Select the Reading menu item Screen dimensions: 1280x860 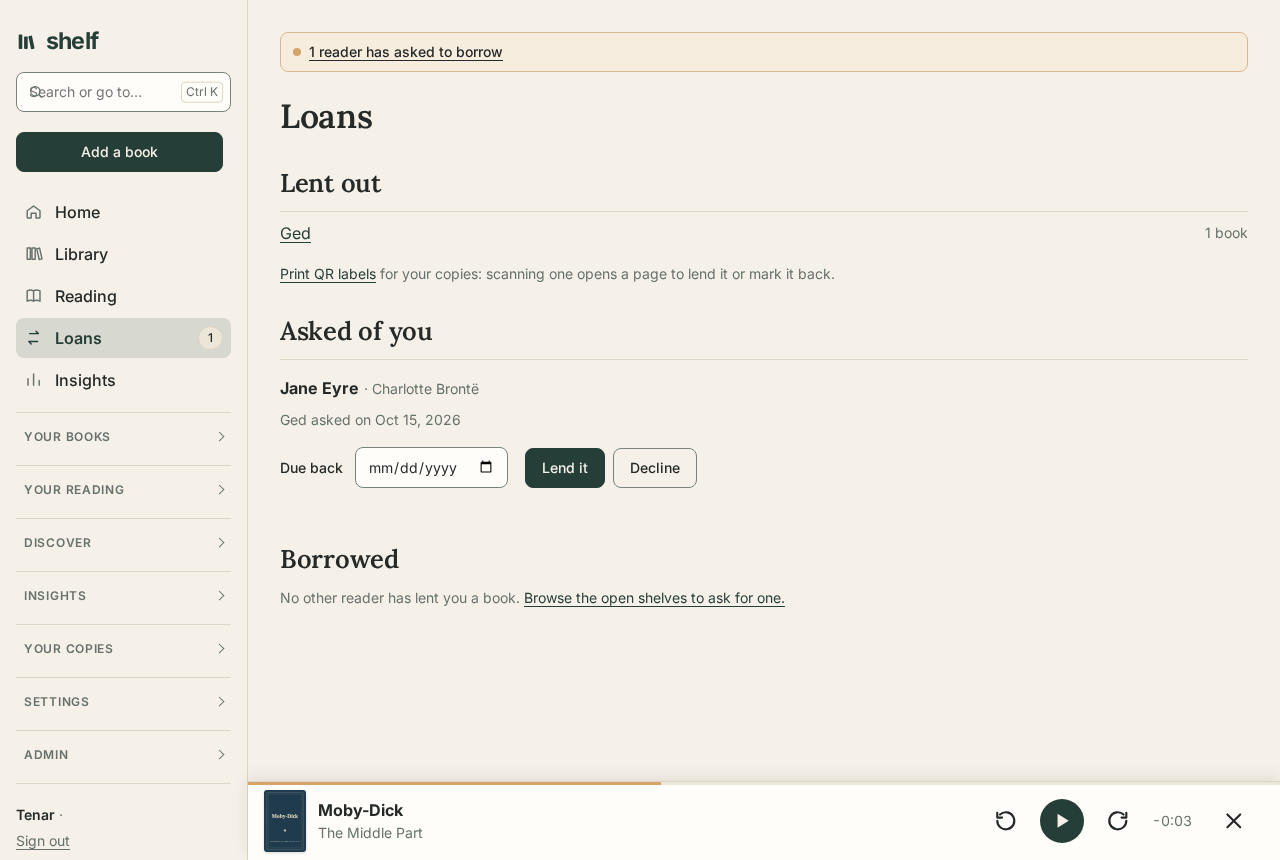[x=123, y=296]
